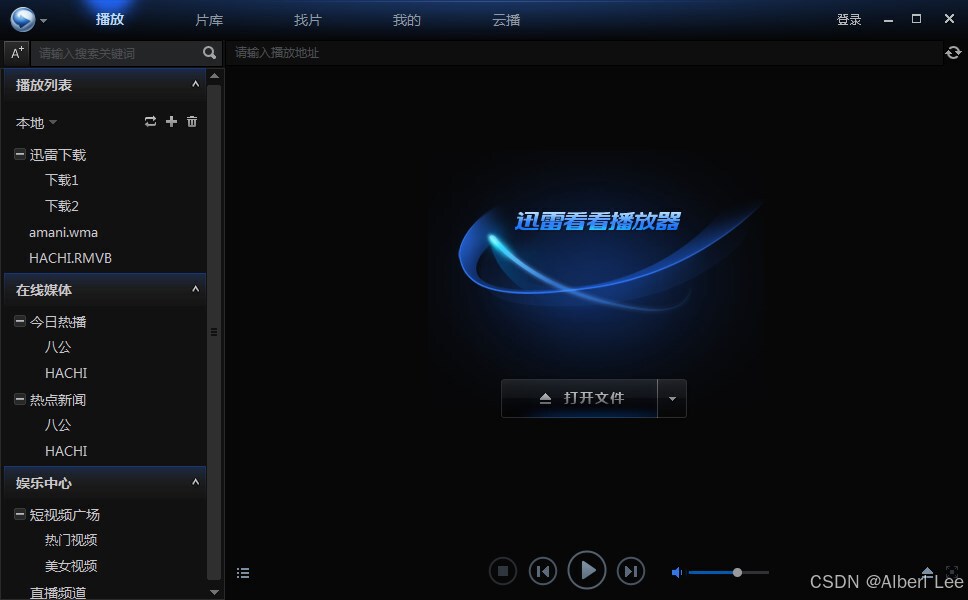Focus the search keyword input field
The width and height of the screenshot is (968, 600).
coord(117,53)
